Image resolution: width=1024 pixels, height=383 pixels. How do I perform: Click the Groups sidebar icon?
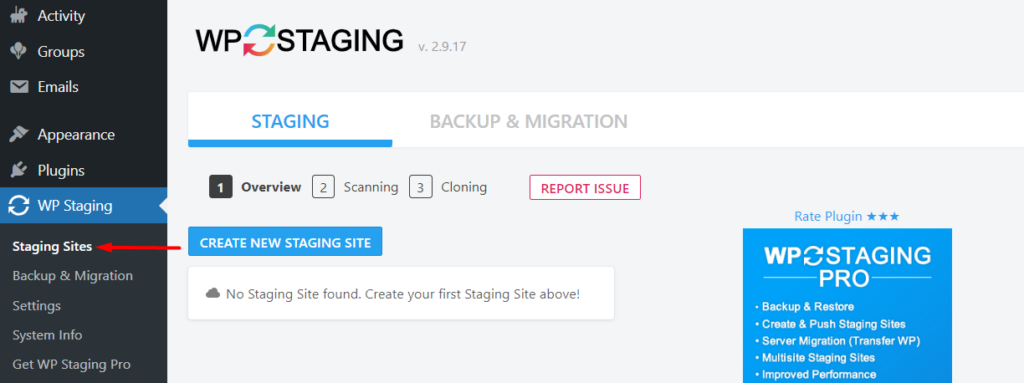(19, 52)
